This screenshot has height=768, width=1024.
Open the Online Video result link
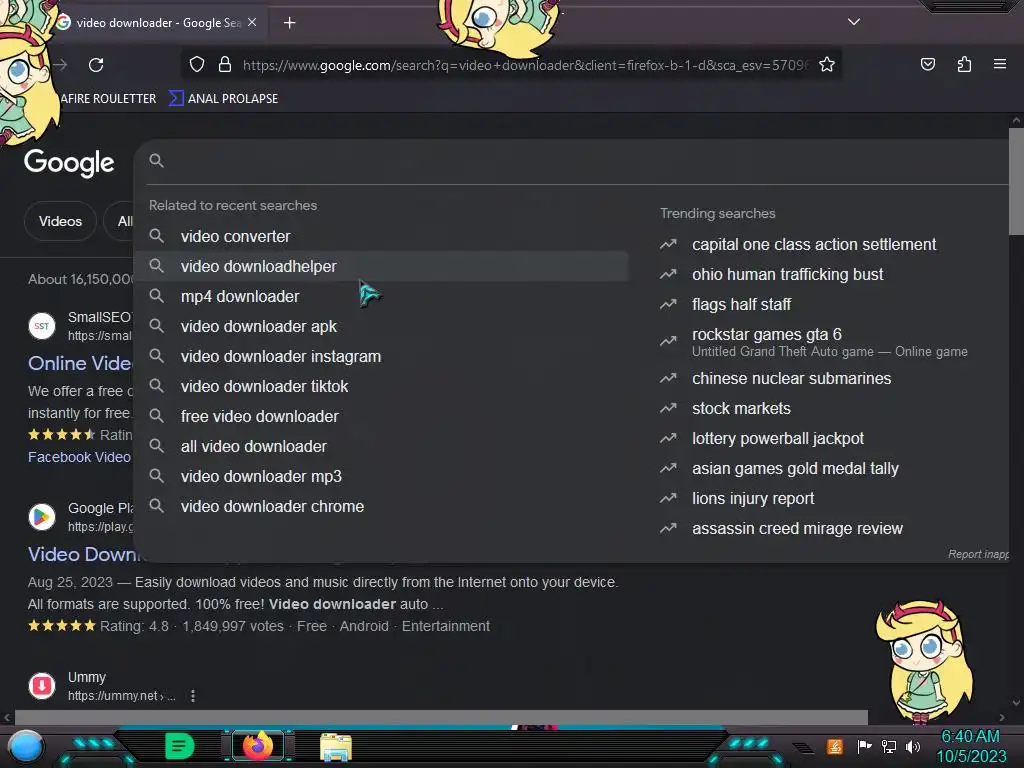[80, 363]
